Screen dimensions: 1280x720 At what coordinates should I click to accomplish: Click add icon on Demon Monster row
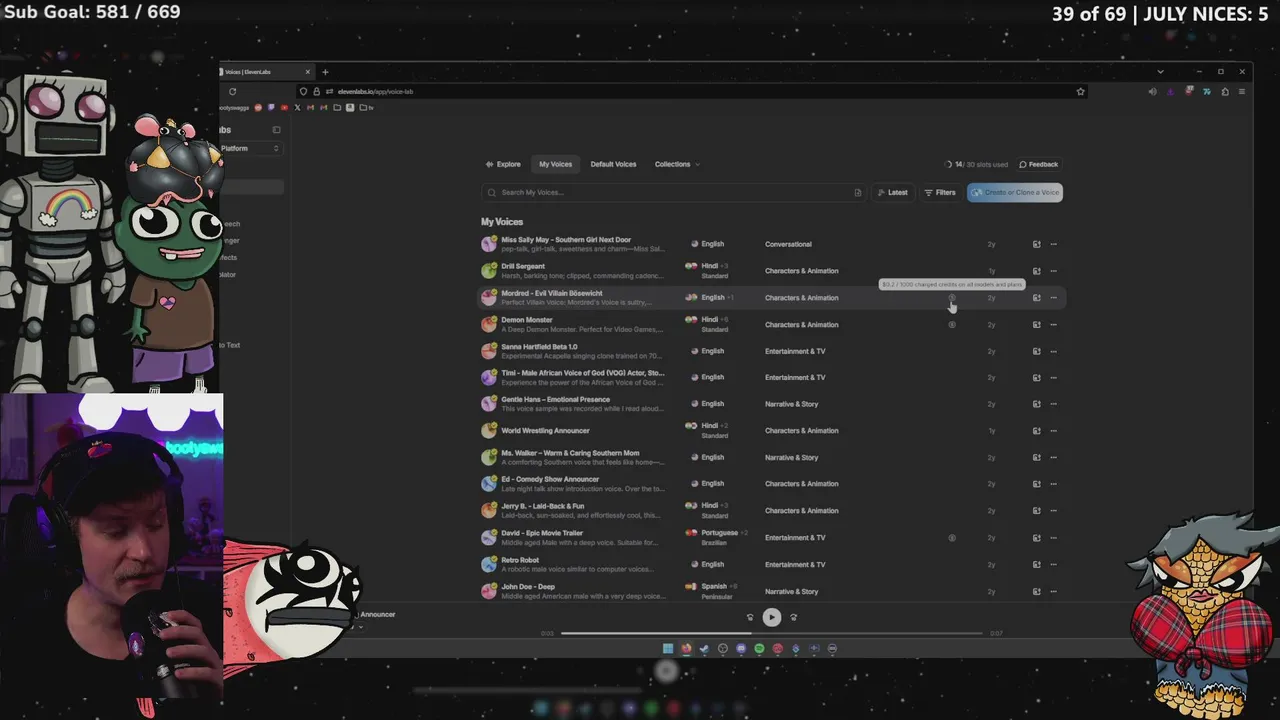tap(1036, 324)
